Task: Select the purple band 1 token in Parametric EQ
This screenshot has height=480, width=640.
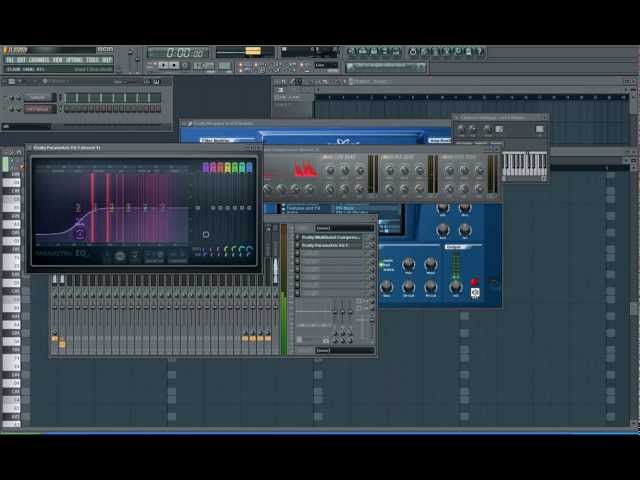Action: [205, 167]
